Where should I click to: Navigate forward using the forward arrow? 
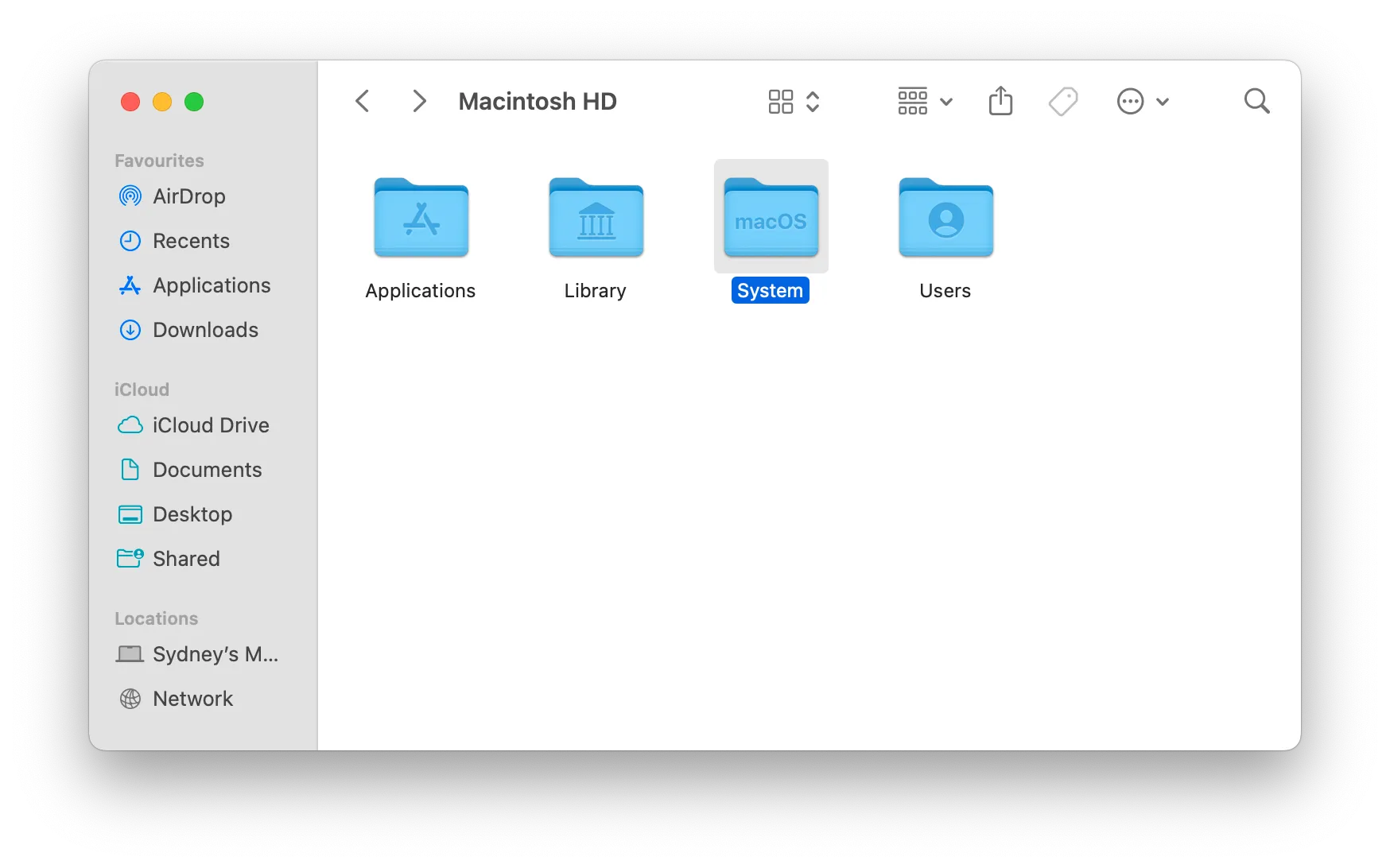coord(419,101)
